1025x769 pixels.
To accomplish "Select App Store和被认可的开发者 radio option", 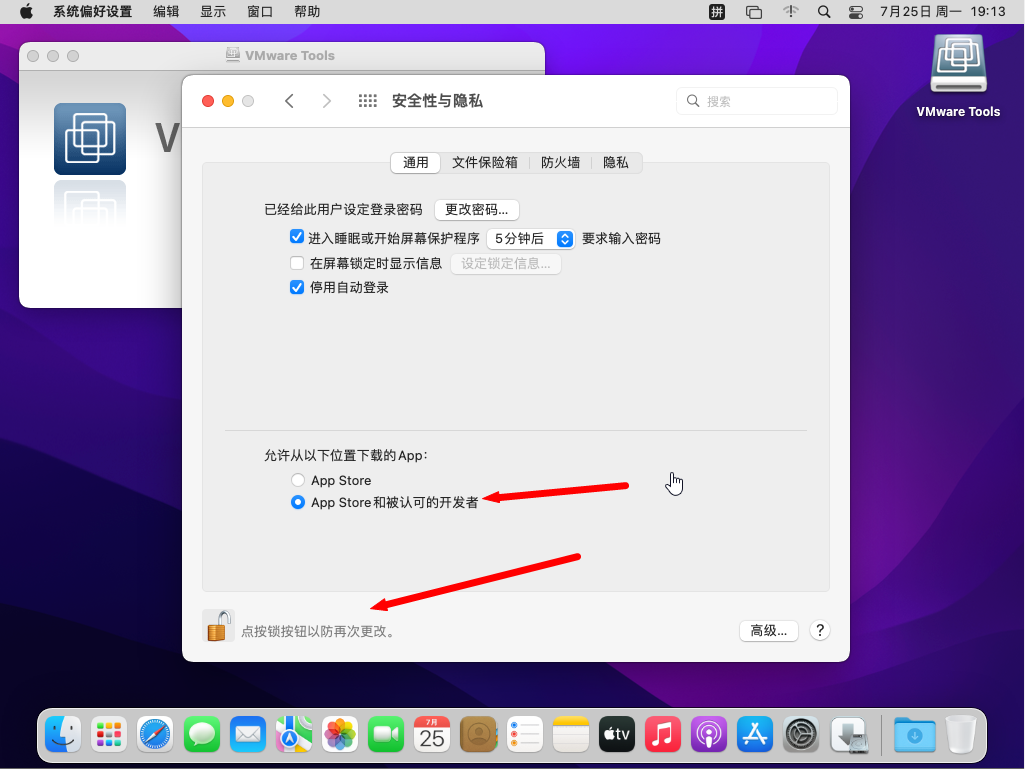I will (297, 502).
